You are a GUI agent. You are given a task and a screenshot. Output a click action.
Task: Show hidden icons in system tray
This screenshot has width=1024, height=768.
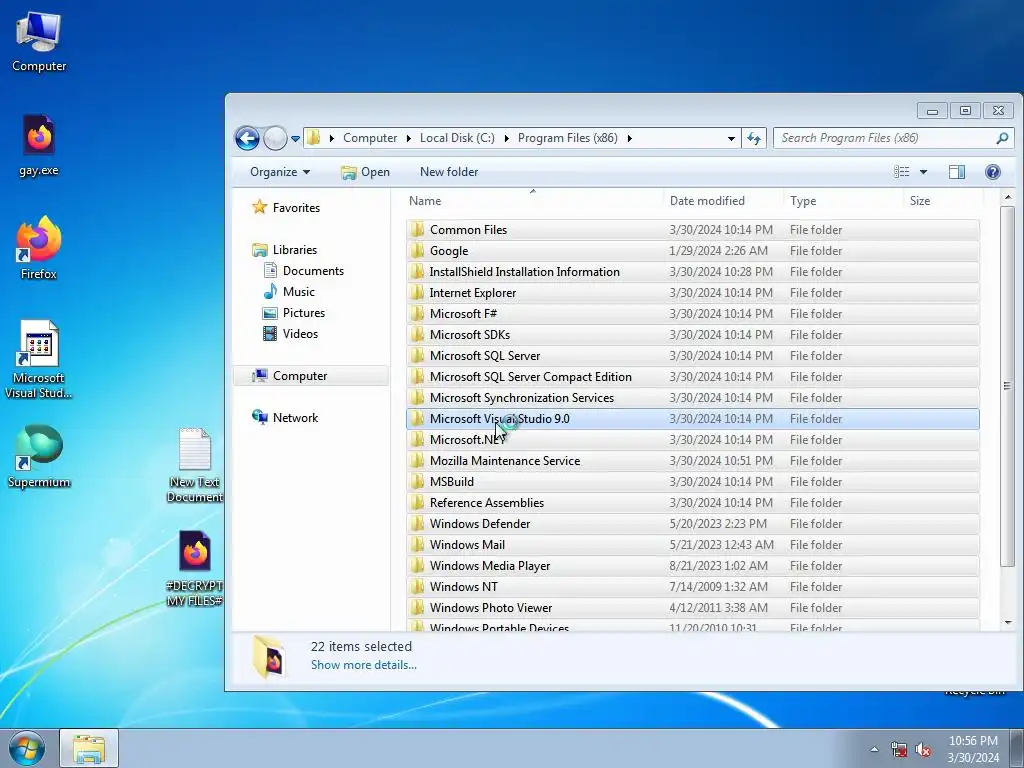(x=874, y=749)
